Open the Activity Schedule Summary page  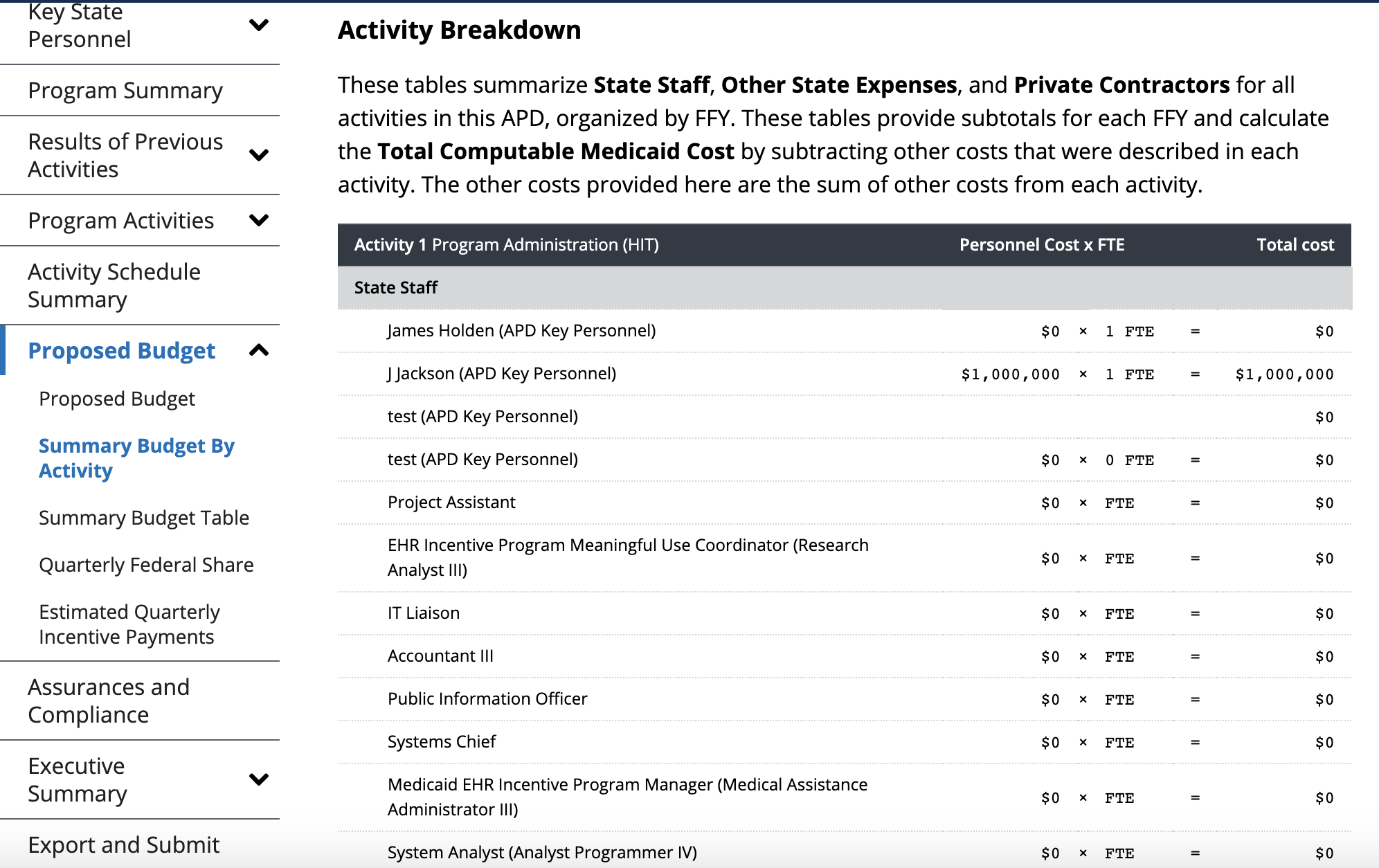[114, 285]
